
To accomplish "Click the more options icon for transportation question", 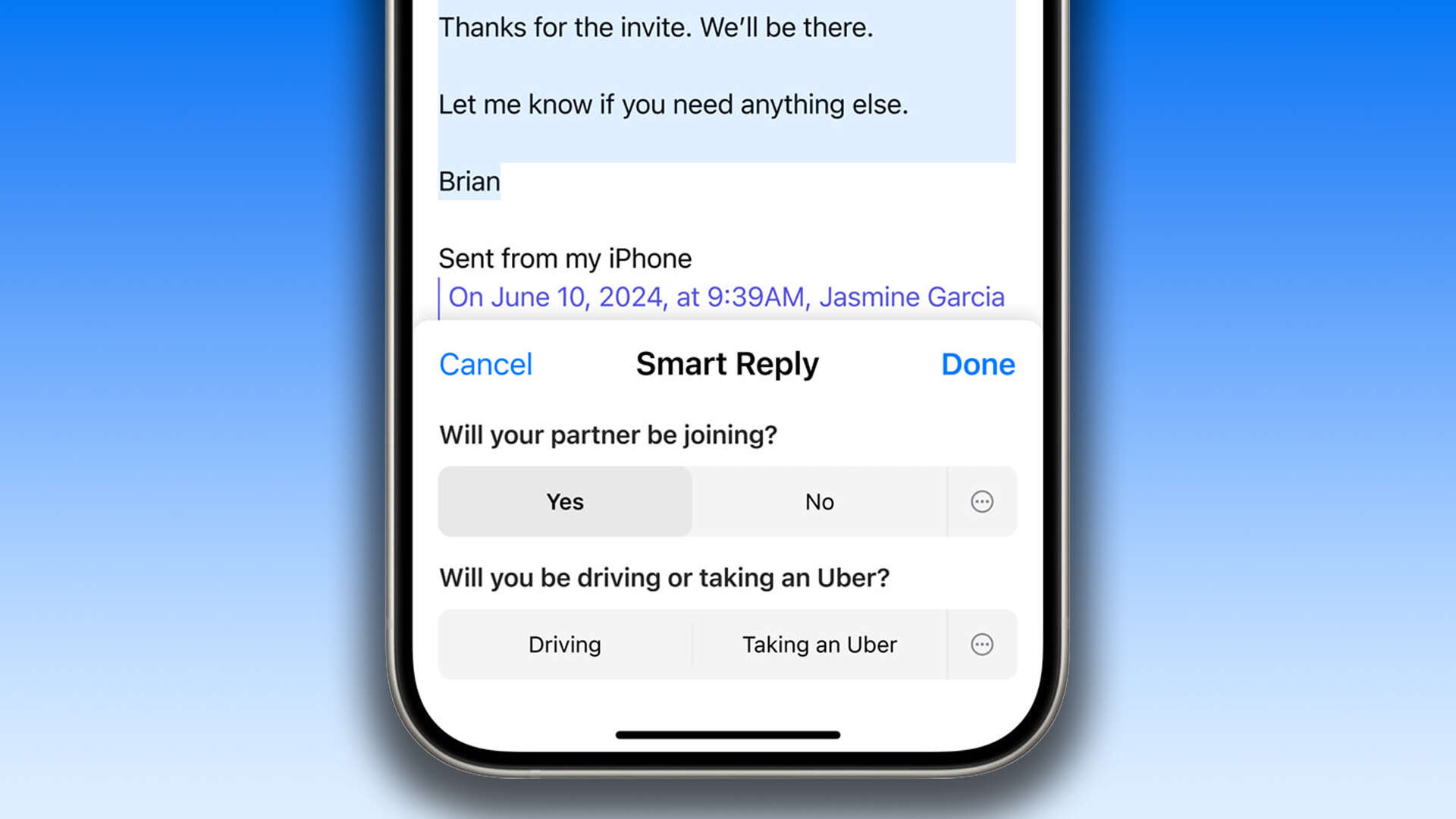I will pos(981,645).
